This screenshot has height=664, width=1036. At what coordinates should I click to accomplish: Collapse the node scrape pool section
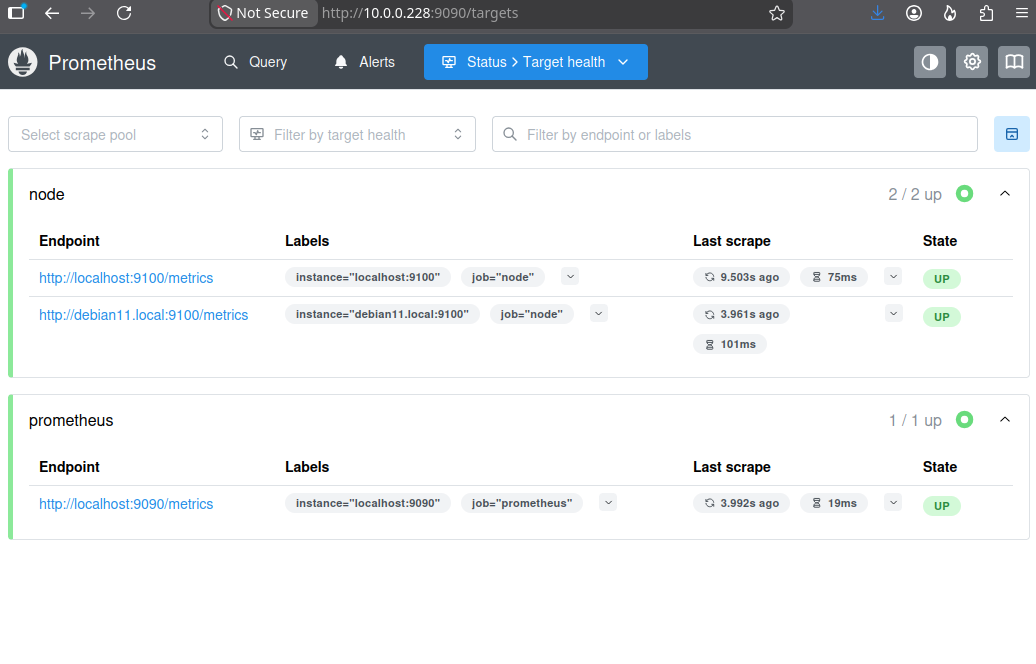(x=1005, y=194)
